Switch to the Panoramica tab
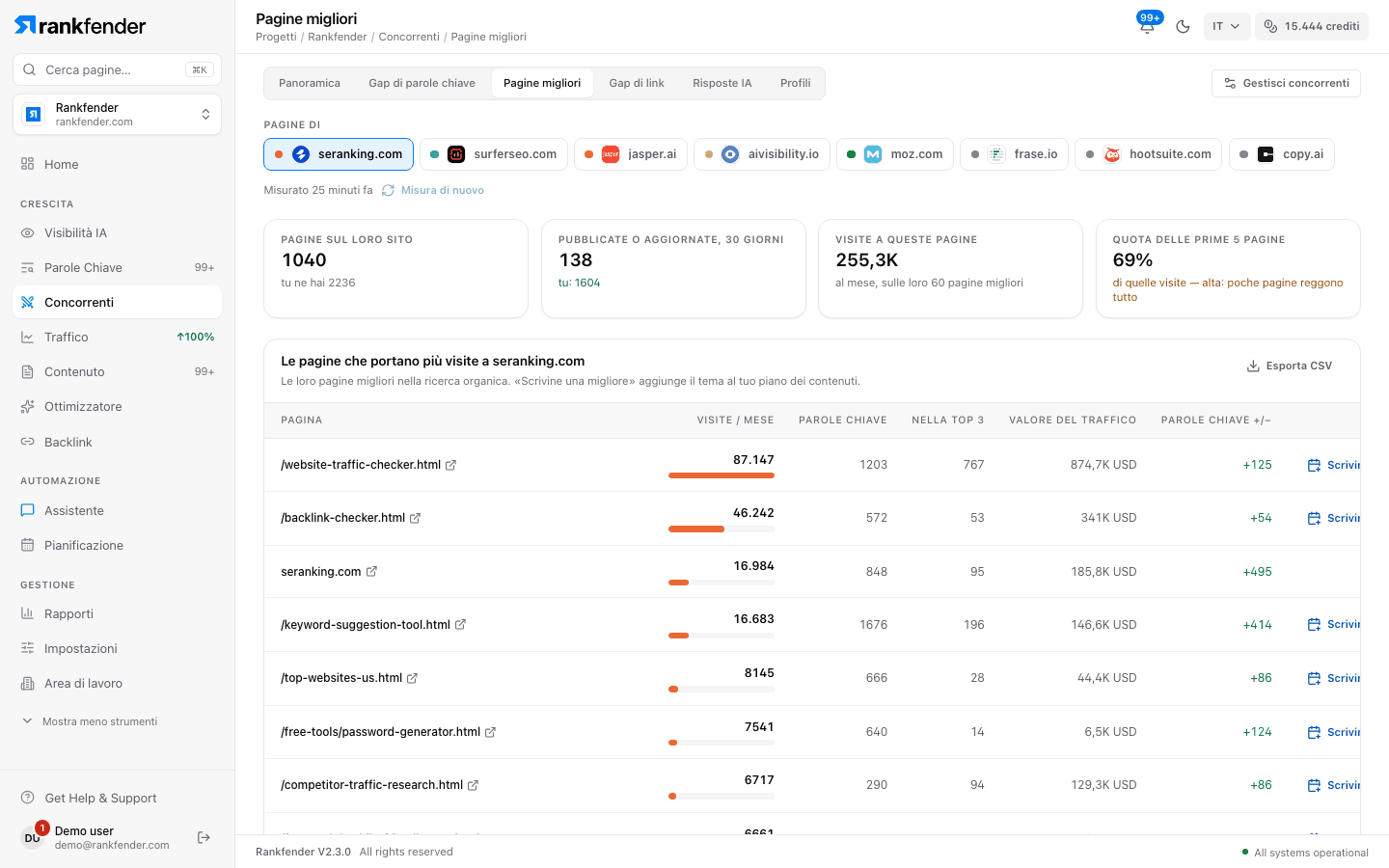The width and height of the screenshot is (1389, 868). click(310, 83)
